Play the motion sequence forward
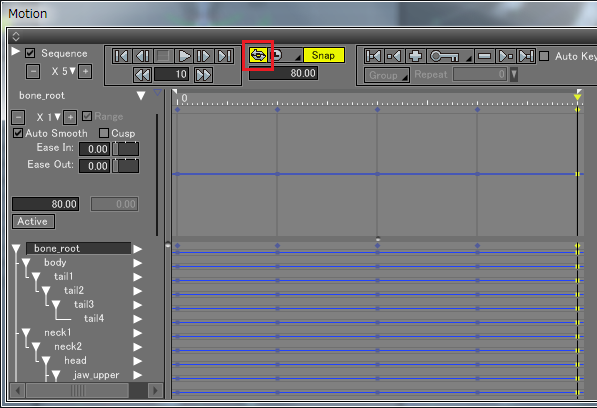The height and width of the screenshot is (408, 597). [184, 56]
